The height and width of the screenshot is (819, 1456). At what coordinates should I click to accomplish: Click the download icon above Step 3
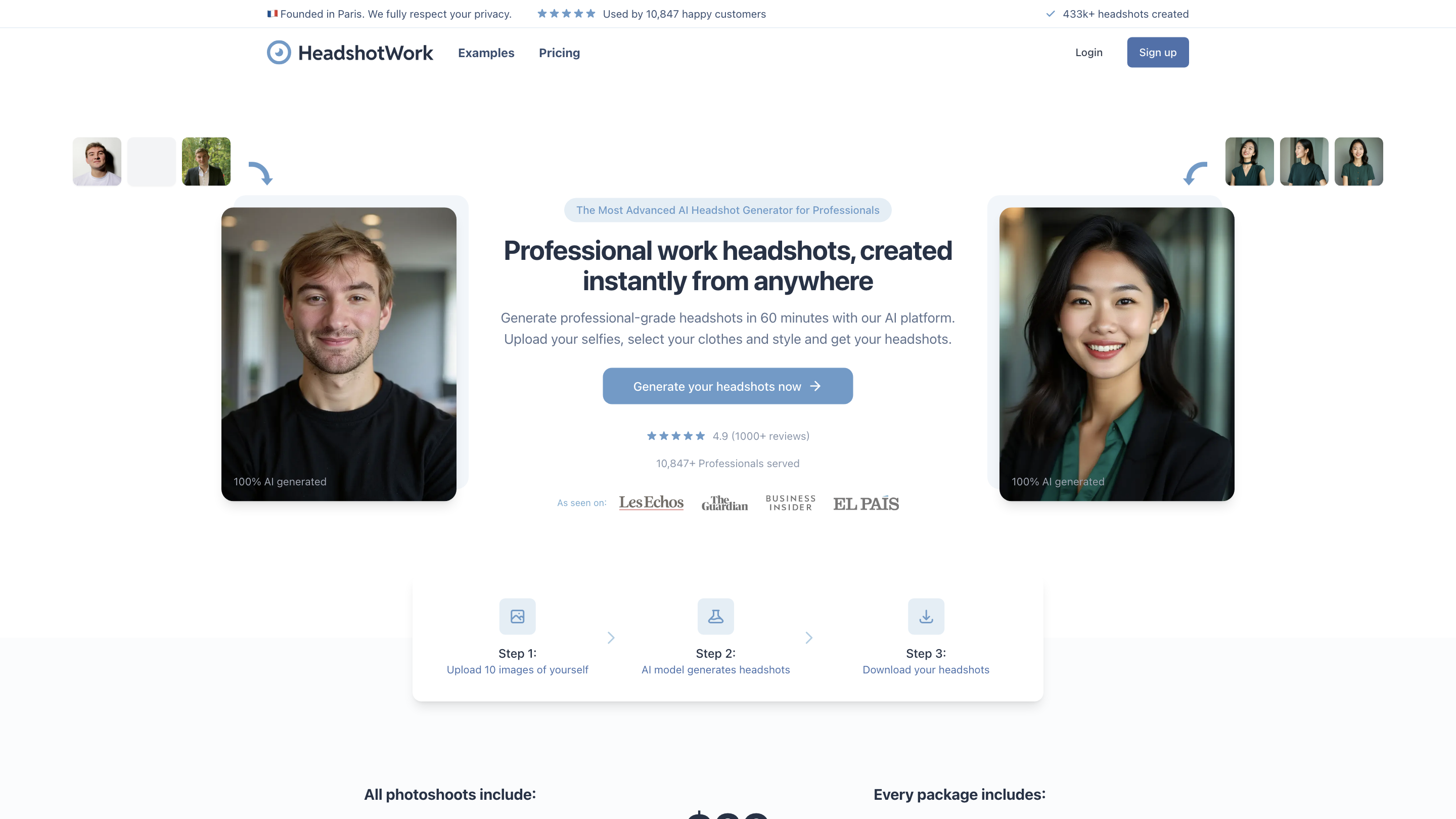[x=926, y=616]
